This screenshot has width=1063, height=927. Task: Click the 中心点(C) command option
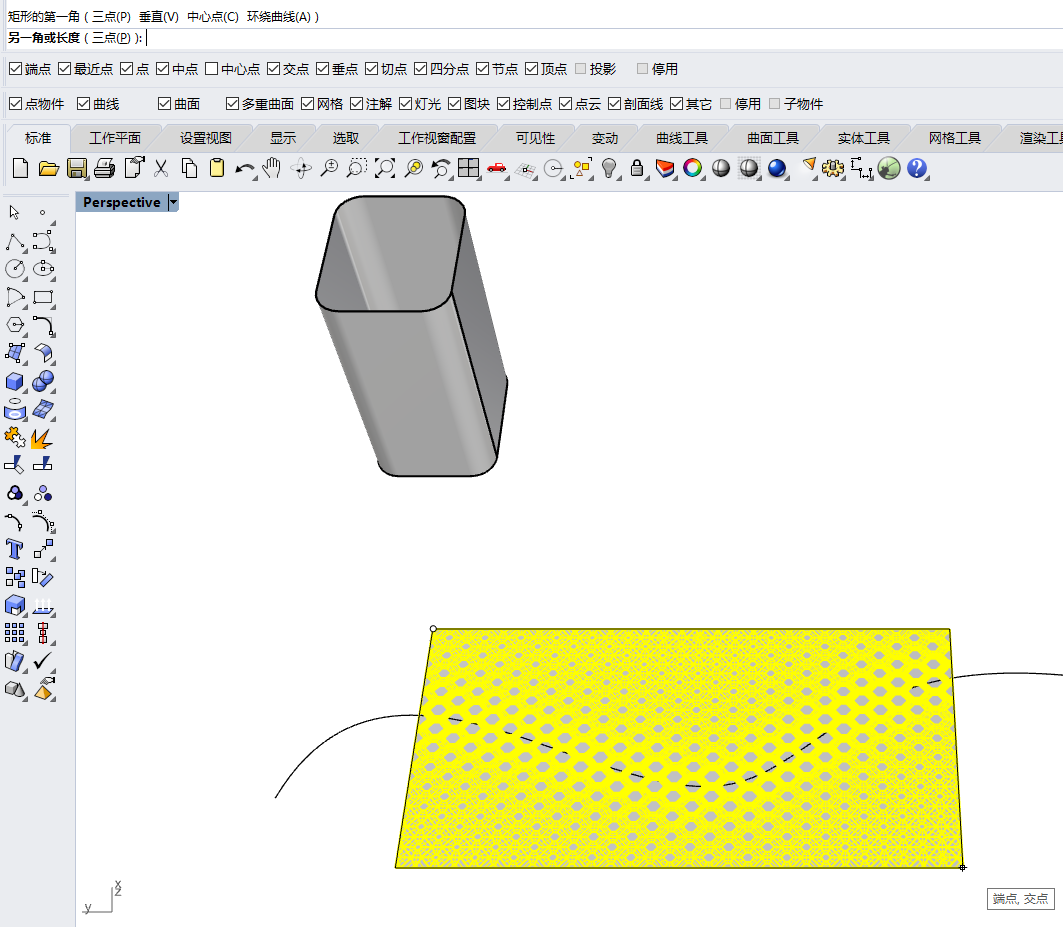(x=213, y=17)
